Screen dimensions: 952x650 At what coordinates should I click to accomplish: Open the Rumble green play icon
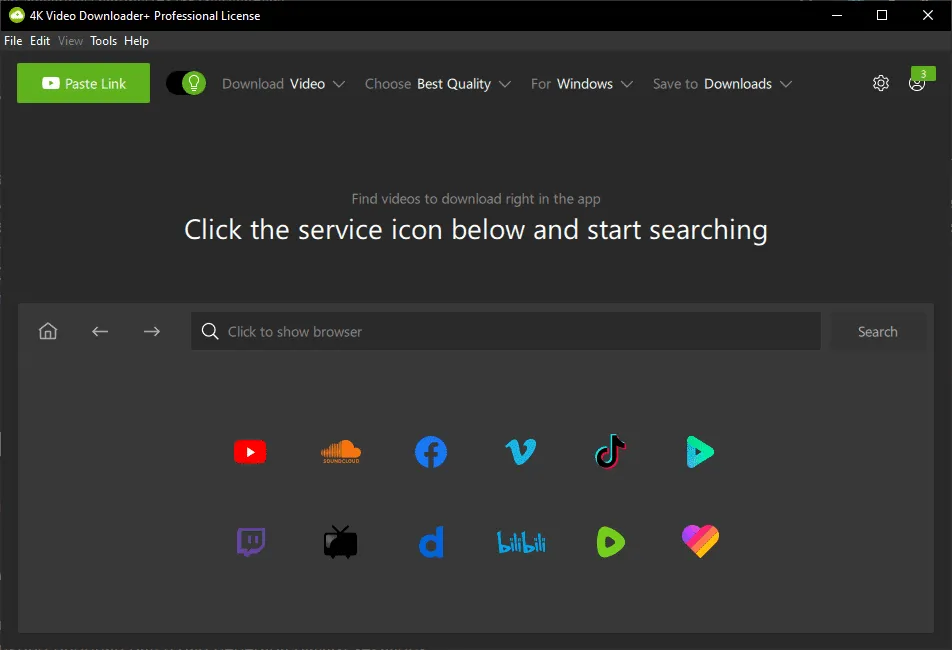pyautogui.click(x=611, y=542)
